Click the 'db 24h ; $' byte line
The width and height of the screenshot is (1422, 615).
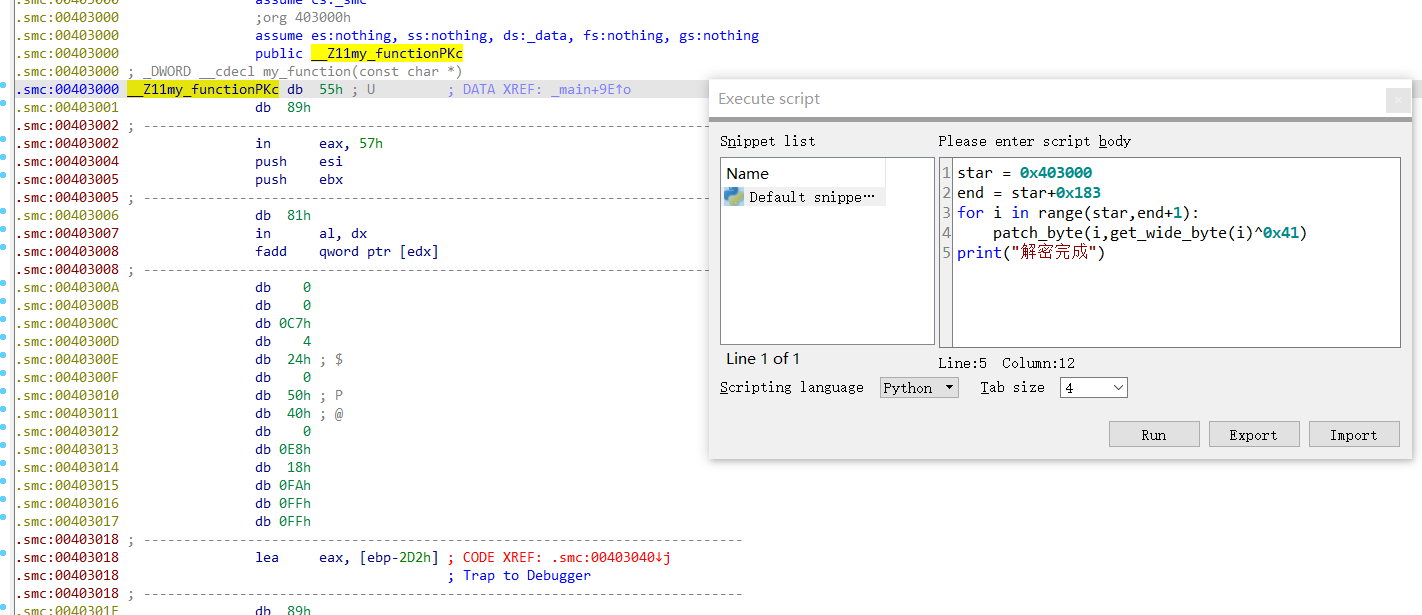point(299,359)
